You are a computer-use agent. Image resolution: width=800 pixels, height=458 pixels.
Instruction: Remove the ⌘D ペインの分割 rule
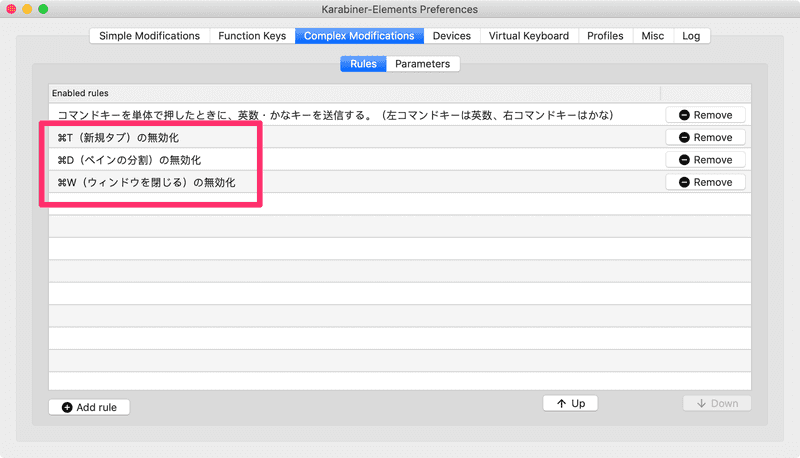(x=705, y=160)
